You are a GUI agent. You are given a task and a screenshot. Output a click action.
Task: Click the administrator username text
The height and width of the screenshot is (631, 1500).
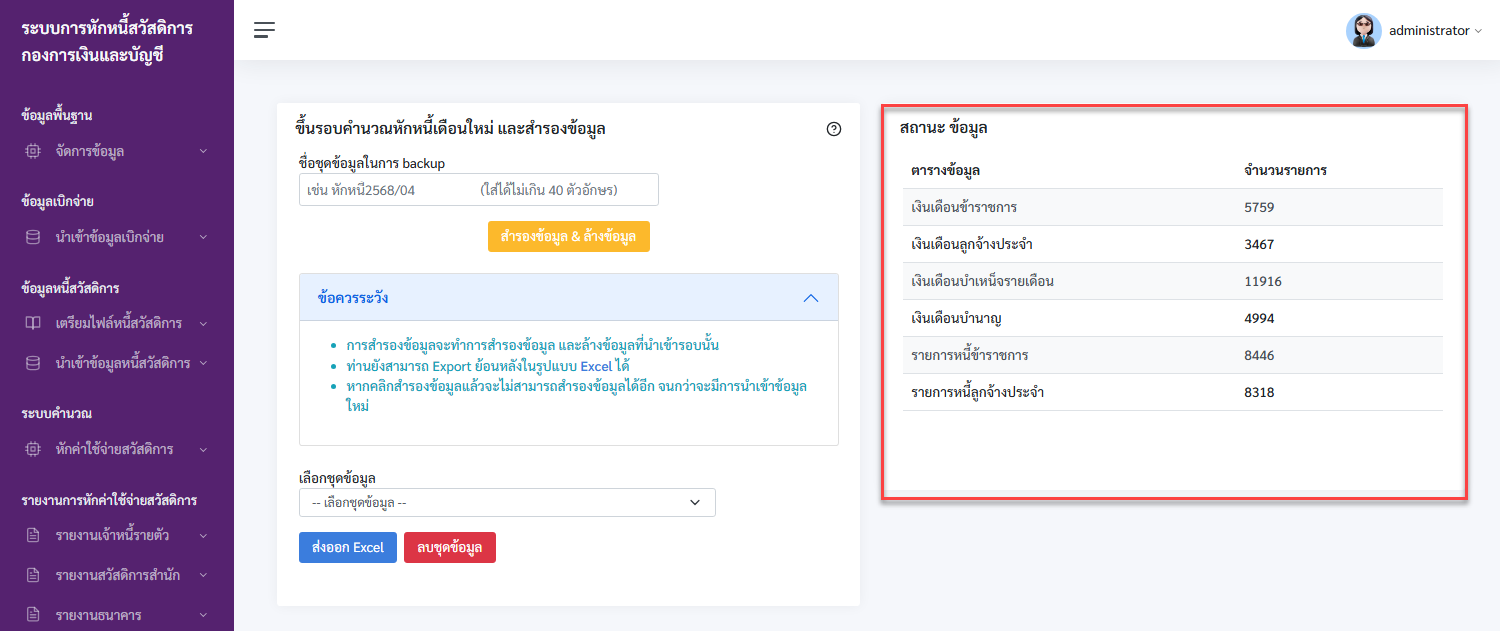(1429, 31)
